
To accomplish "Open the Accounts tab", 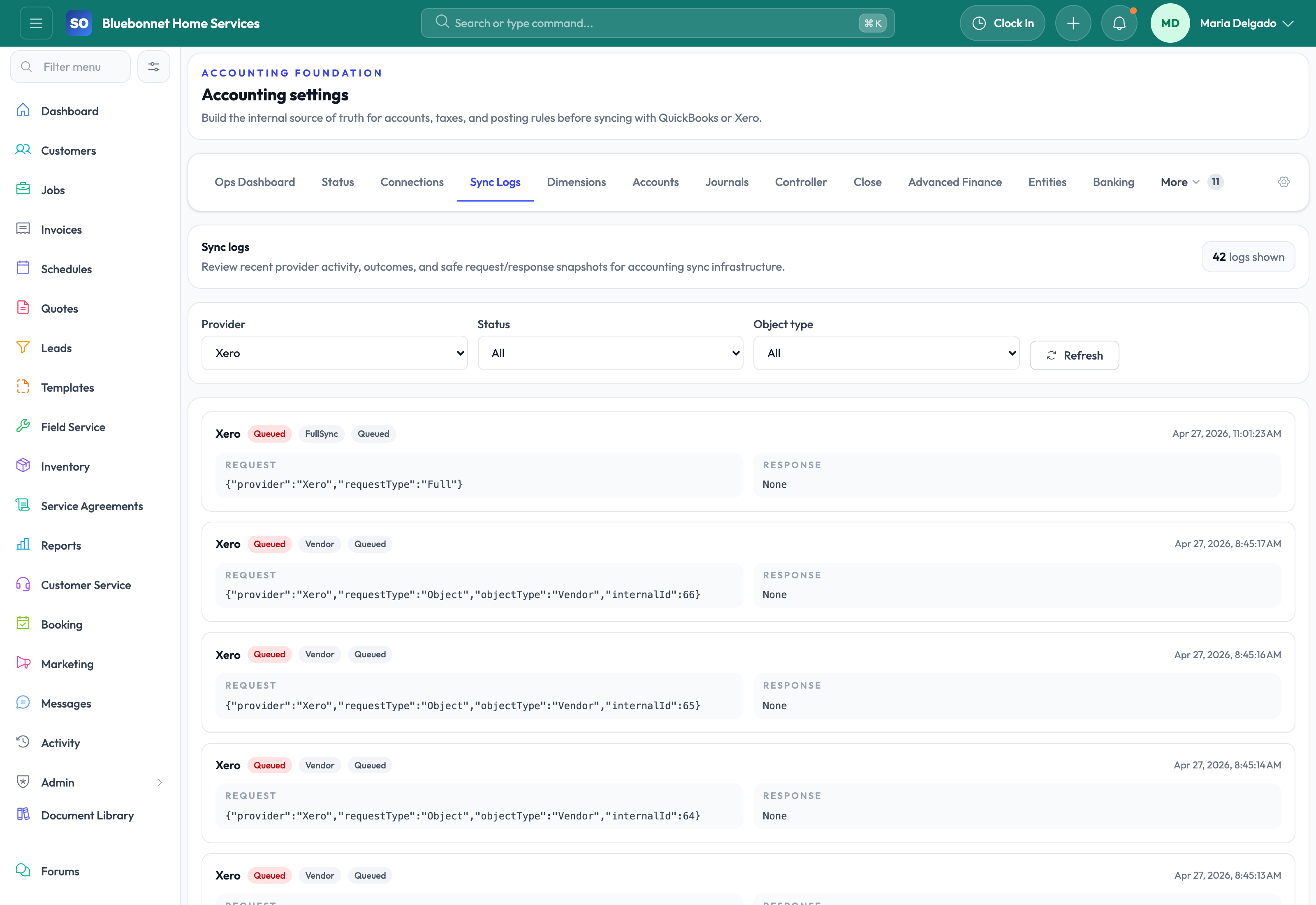I will pos(655,182).
